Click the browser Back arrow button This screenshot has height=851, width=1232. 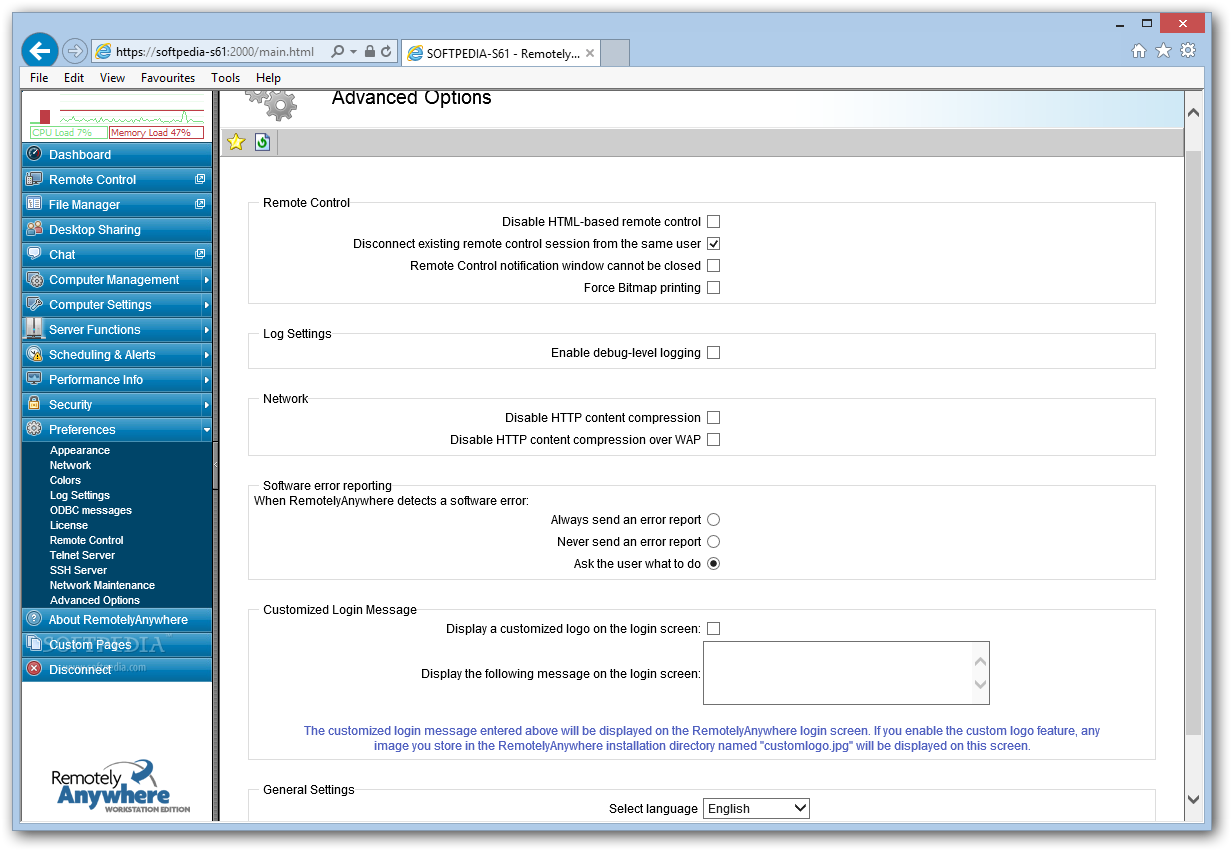pyautogui.click(x=41, y=51)
